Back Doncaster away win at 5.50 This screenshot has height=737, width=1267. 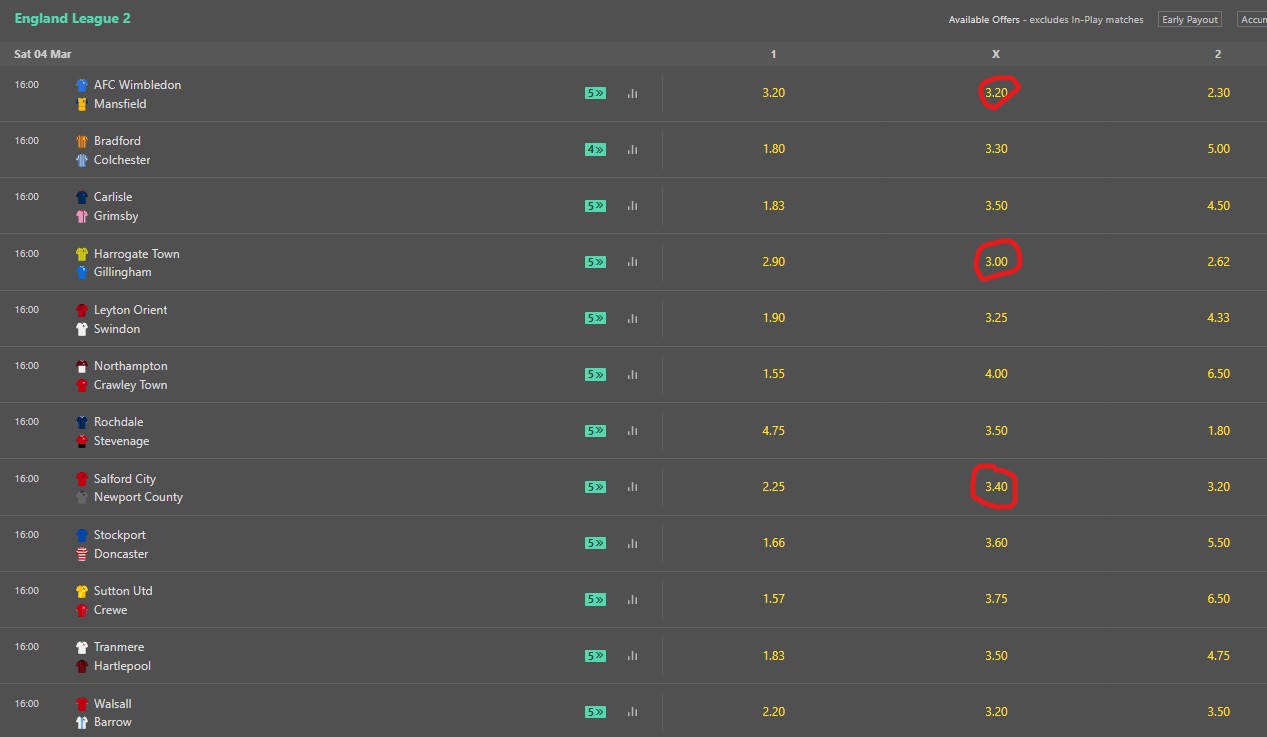coord(1218,543)
